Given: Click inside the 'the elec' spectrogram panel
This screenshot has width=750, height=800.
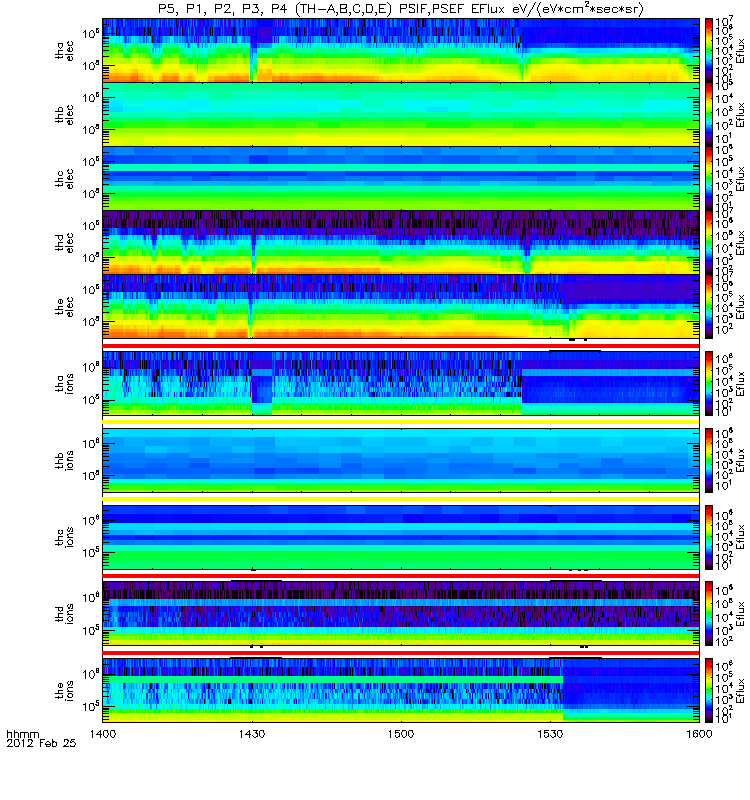Looking at the screenshot, I should click(401, 307).
